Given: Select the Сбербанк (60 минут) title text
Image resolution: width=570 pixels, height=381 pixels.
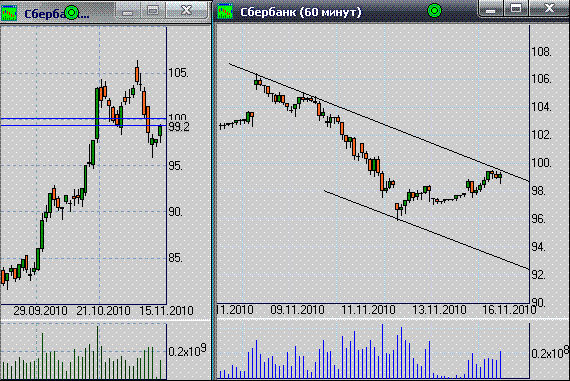Looking at the screenshot, I should 301,12.
